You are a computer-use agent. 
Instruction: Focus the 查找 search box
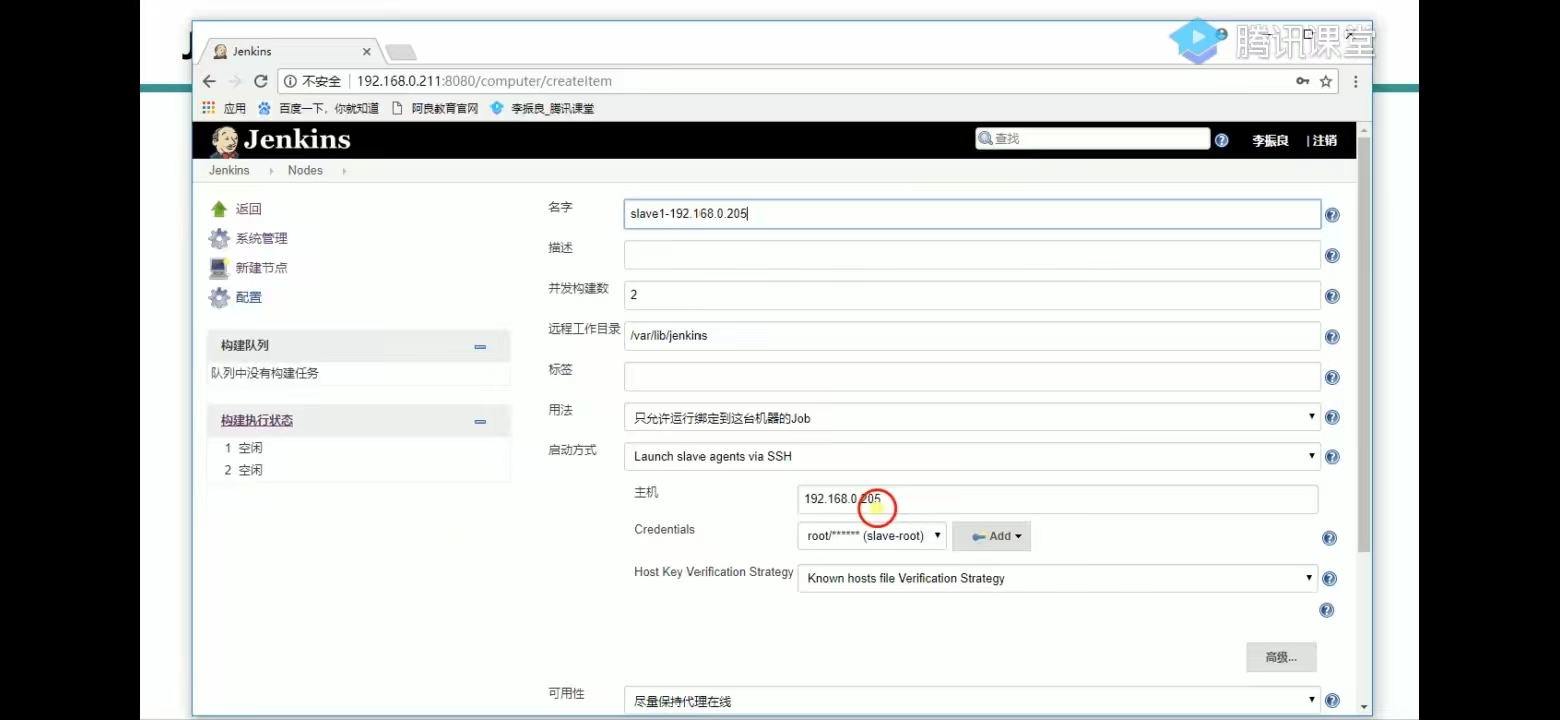[1092, 139]
